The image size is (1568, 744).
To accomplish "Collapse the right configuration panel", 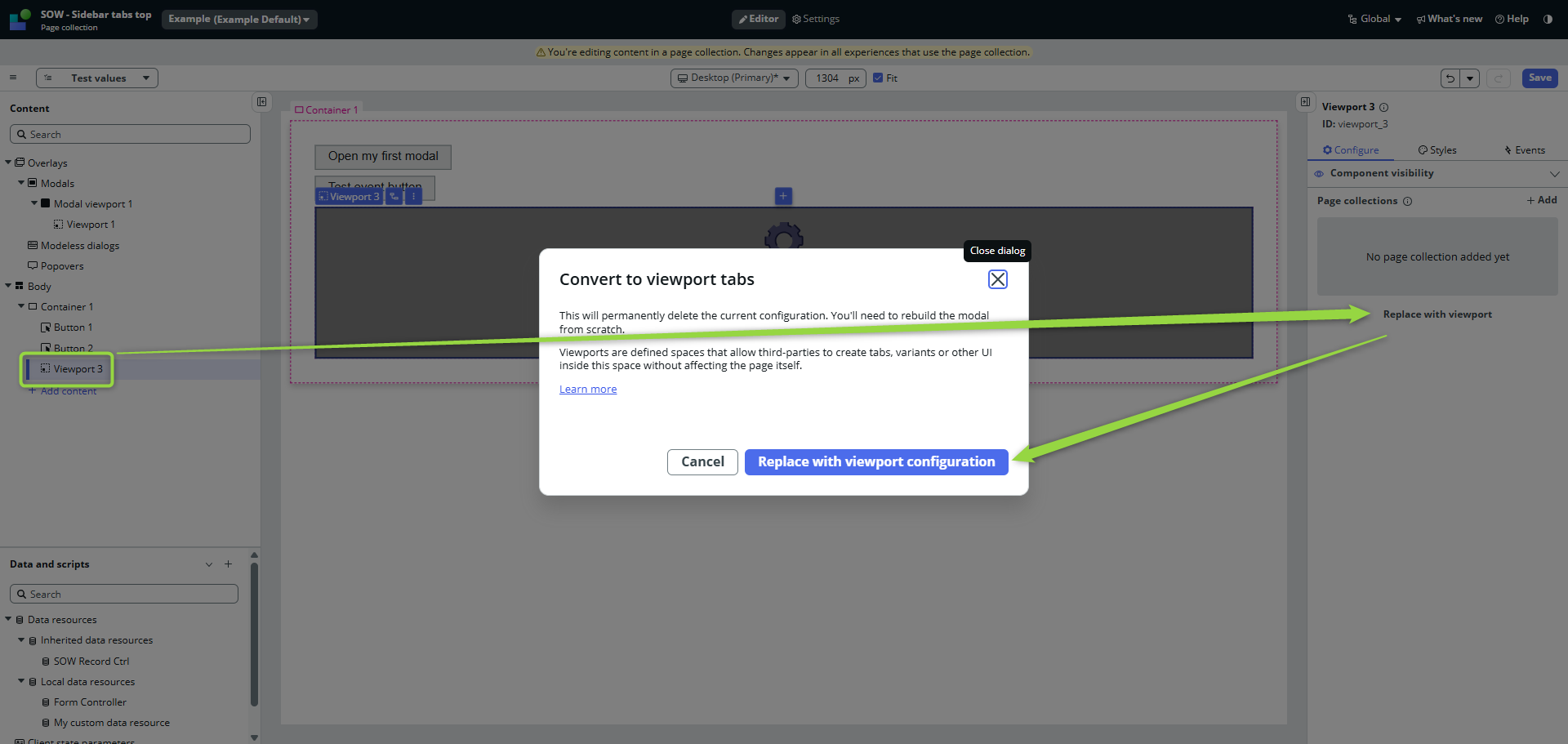I will (1305, 102).
